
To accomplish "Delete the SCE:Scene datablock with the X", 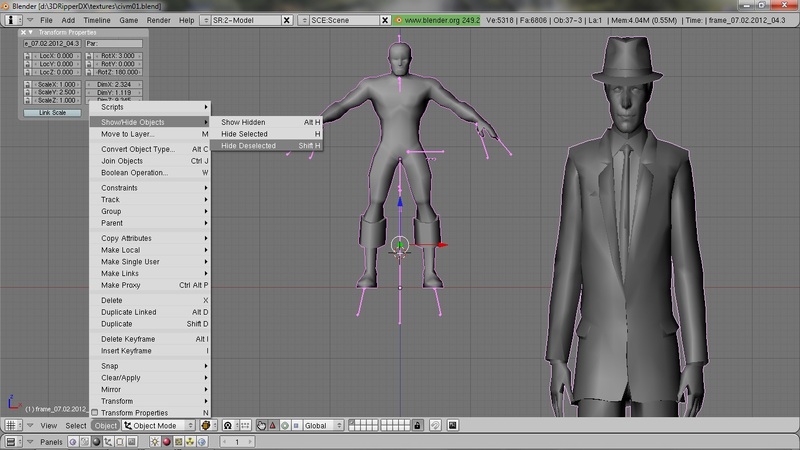I will tap(385, 20).
